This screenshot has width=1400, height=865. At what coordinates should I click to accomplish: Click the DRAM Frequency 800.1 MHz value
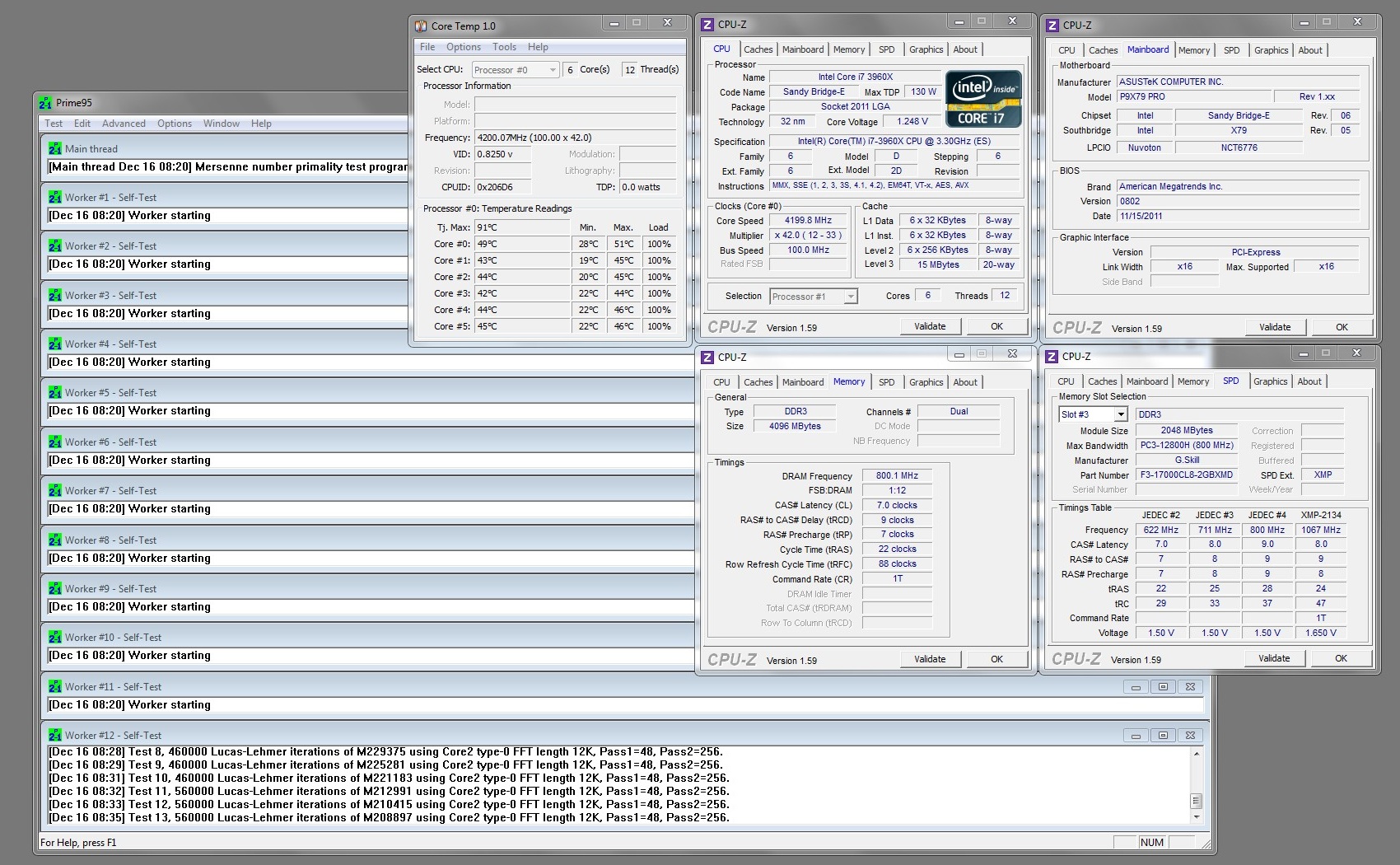897,476
